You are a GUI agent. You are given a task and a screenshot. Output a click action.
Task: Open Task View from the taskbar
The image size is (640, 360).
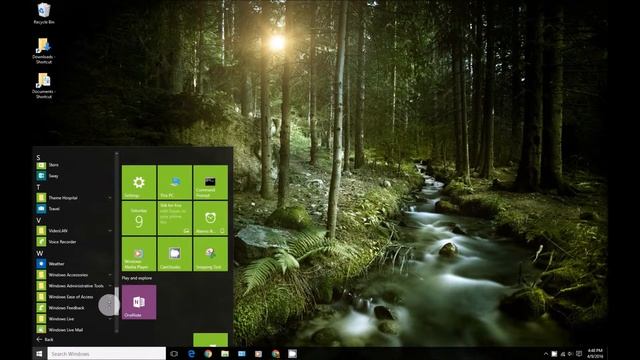[x=174, y=353]
